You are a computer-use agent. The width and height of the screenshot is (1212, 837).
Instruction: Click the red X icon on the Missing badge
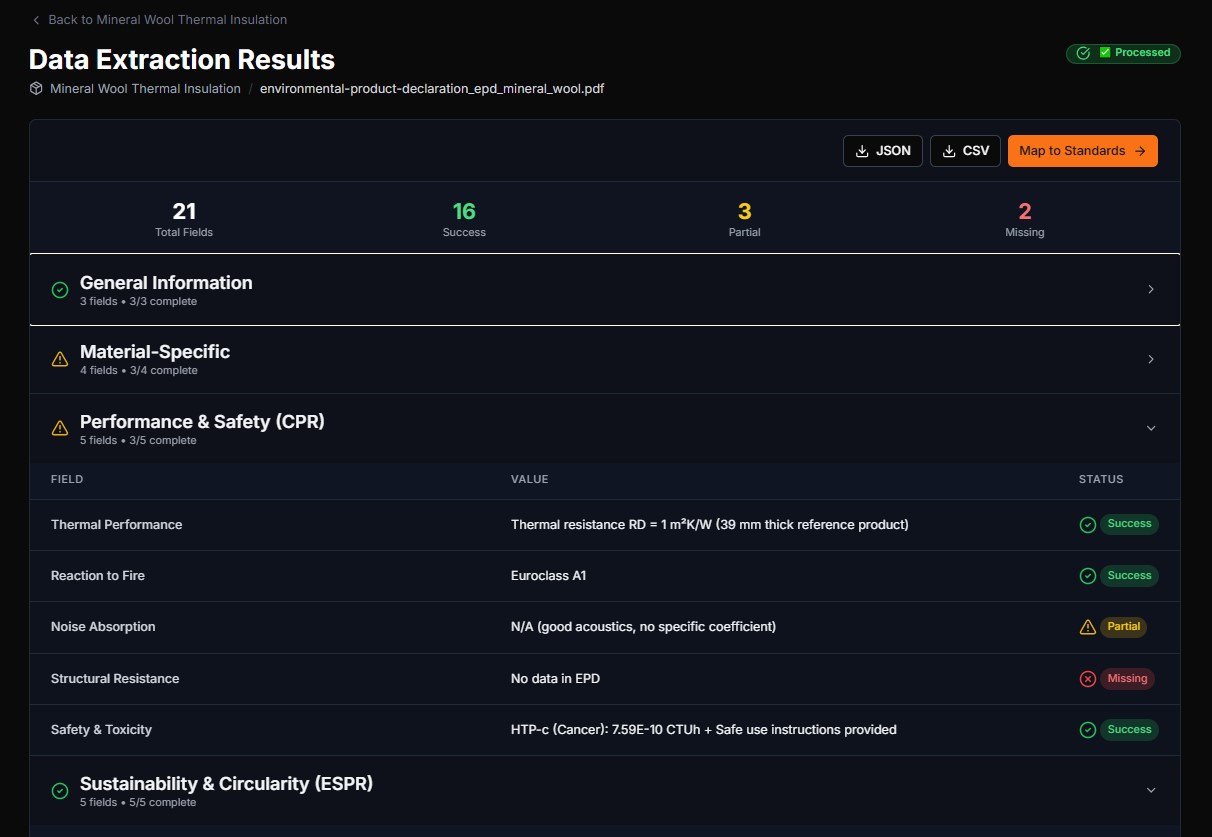1088,678
